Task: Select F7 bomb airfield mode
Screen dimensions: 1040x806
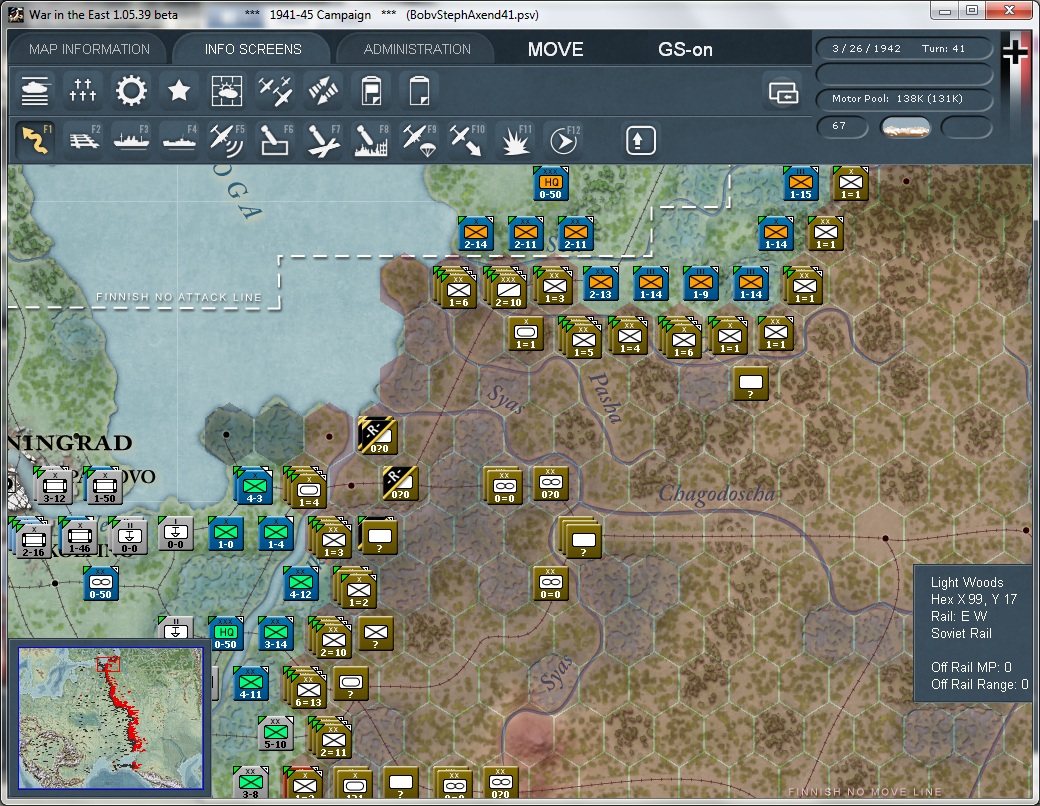Action: point(323,139)
